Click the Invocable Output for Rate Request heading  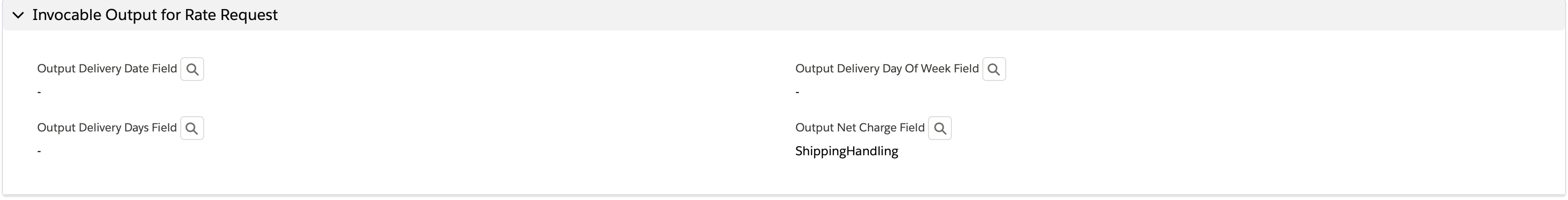[x=155, y=15]
